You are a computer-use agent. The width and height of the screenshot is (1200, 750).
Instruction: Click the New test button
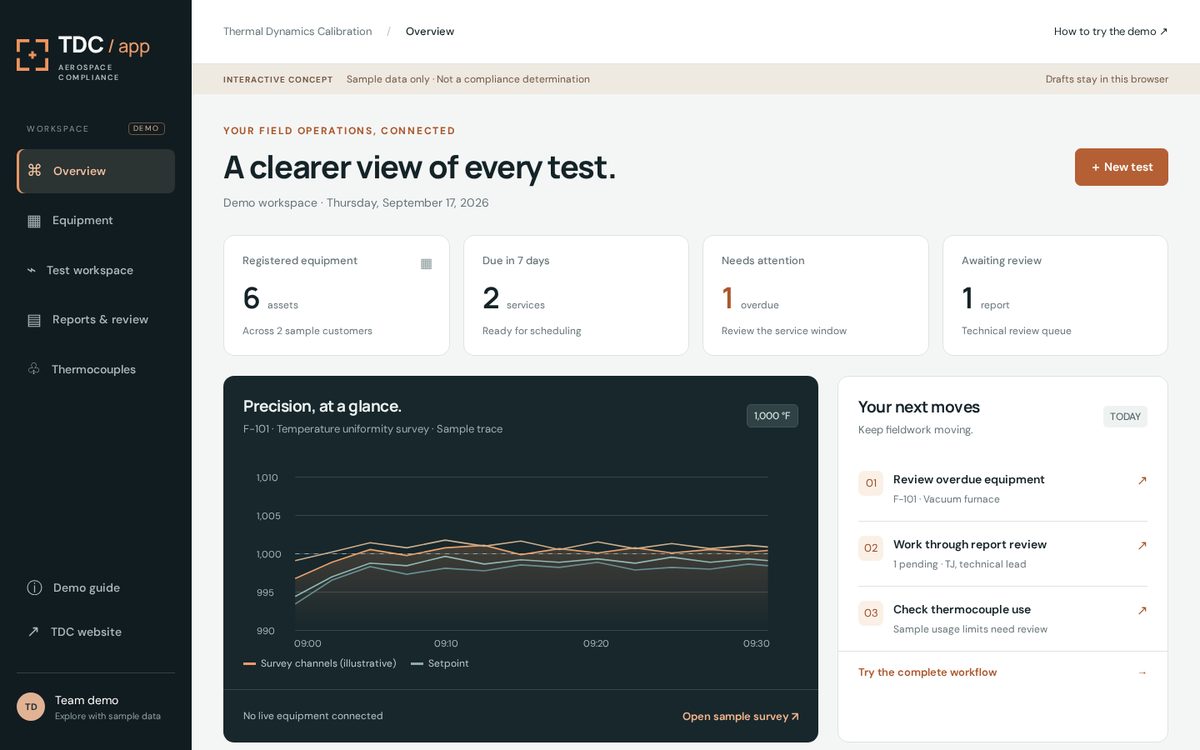click(1121, 167)
